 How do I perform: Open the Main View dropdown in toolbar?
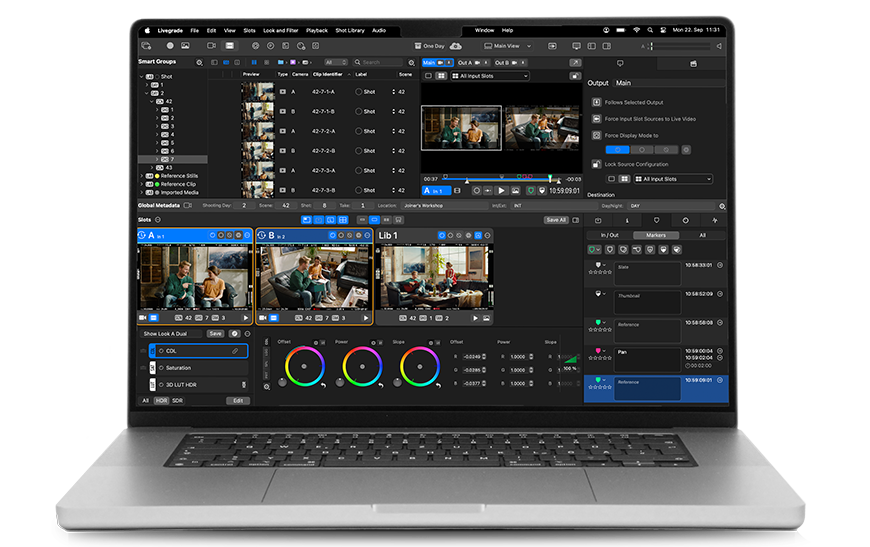click(x=508, y=46)
